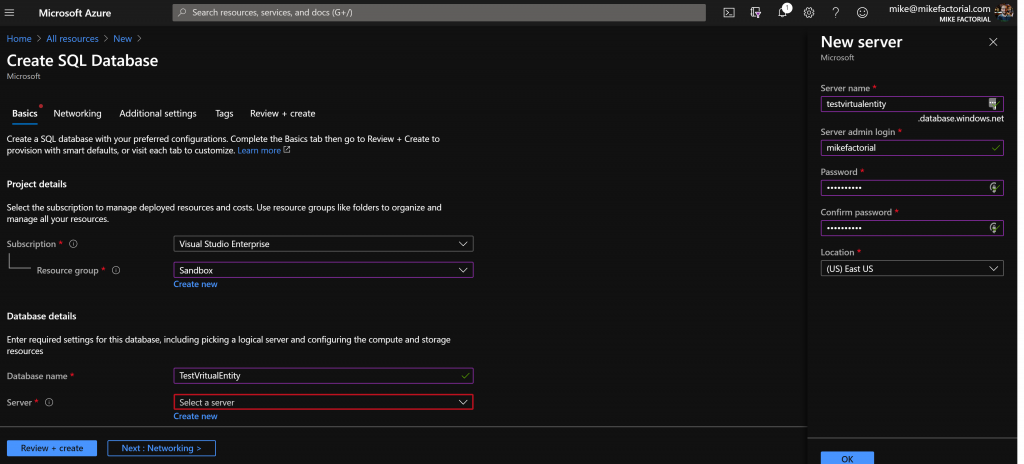Click the Resource group info icon

point(116,270)
